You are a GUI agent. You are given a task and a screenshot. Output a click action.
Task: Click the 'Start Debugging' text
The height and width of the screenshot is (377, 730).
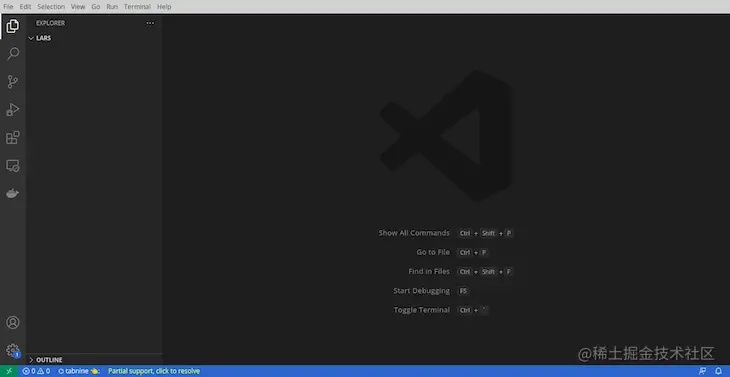tap(421, 290)
